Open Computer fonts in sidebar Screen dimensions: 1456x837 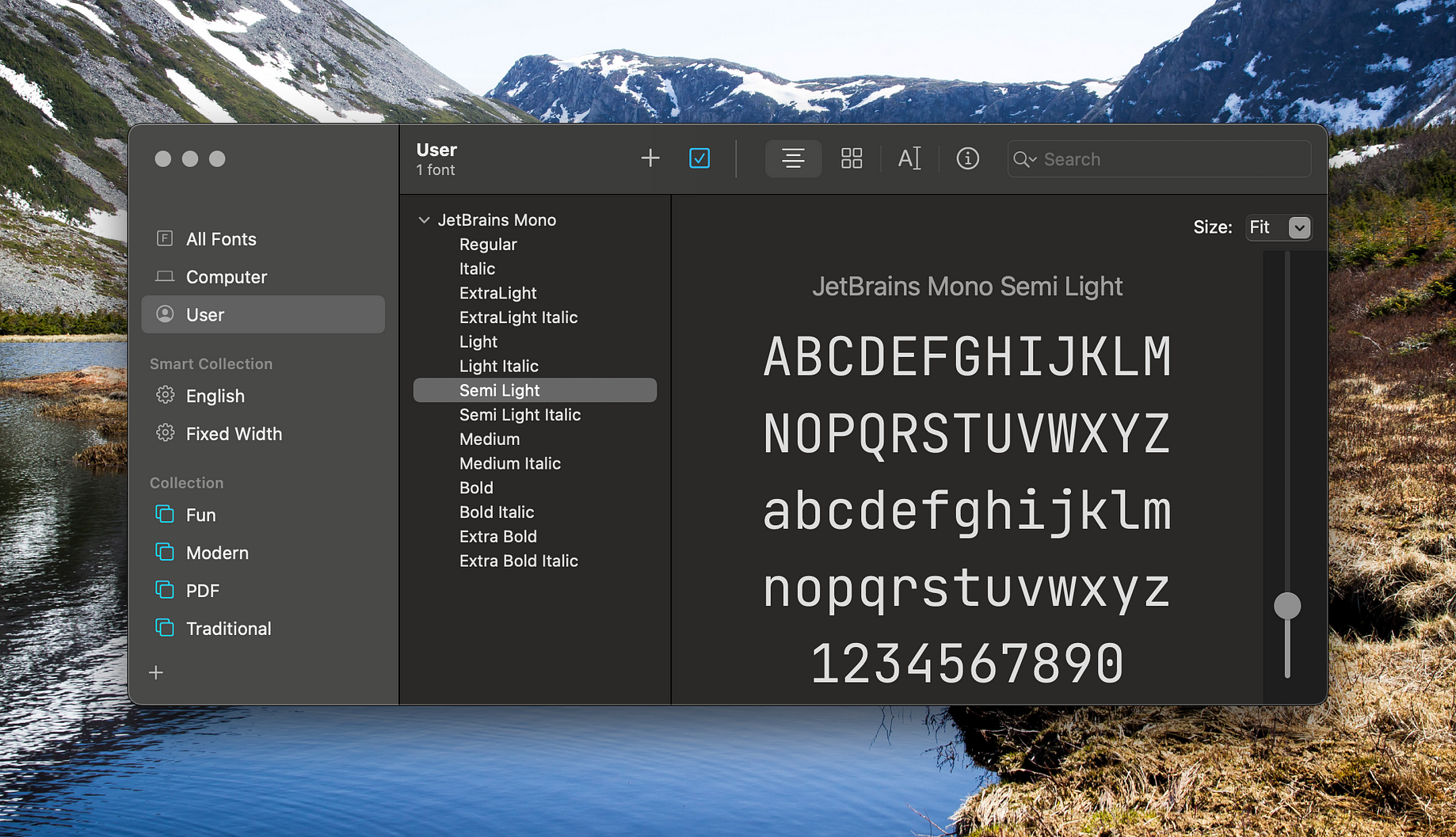click(263, 277)
